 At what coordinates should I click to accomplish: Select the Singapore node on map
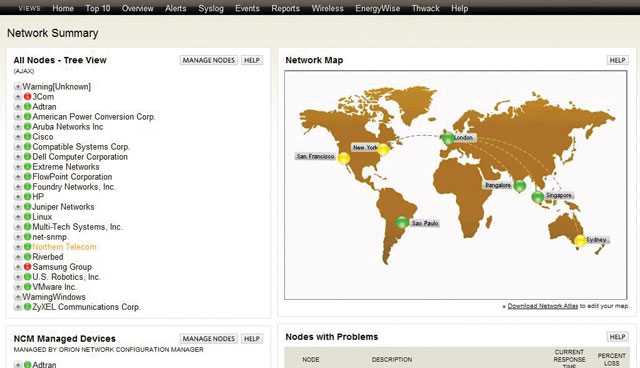coord(538,197)
